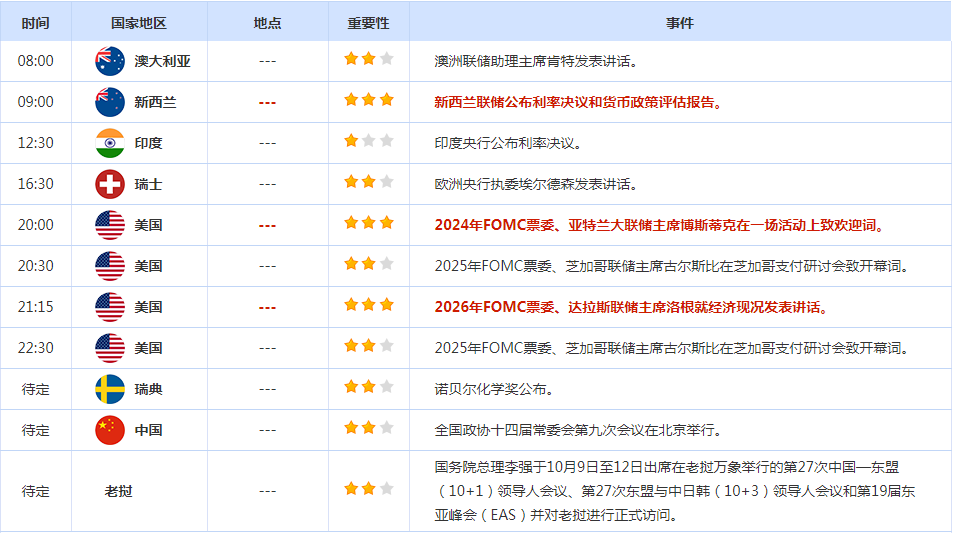Click the 重要性 column header

click(369, 23)
